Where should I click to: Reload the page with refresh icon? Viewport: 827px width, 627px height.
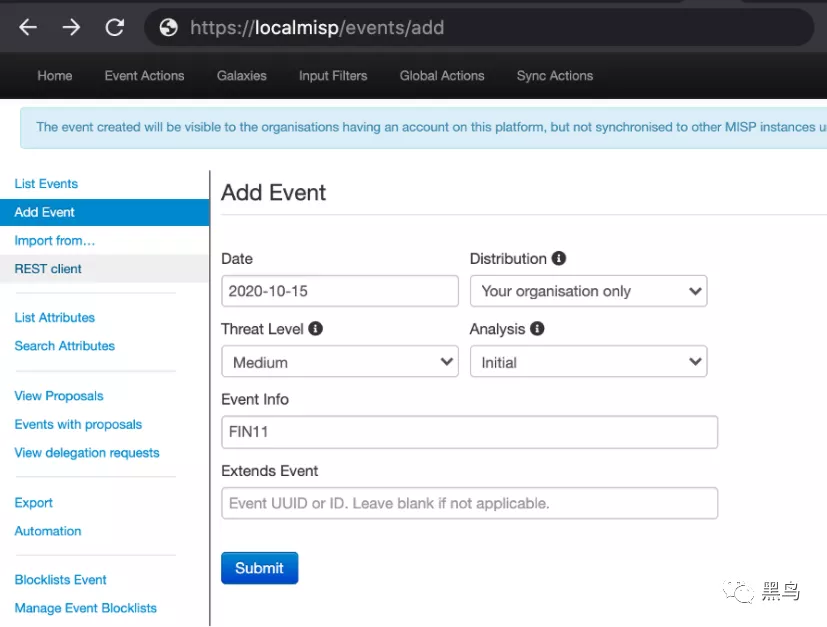(x=115, y=28)
